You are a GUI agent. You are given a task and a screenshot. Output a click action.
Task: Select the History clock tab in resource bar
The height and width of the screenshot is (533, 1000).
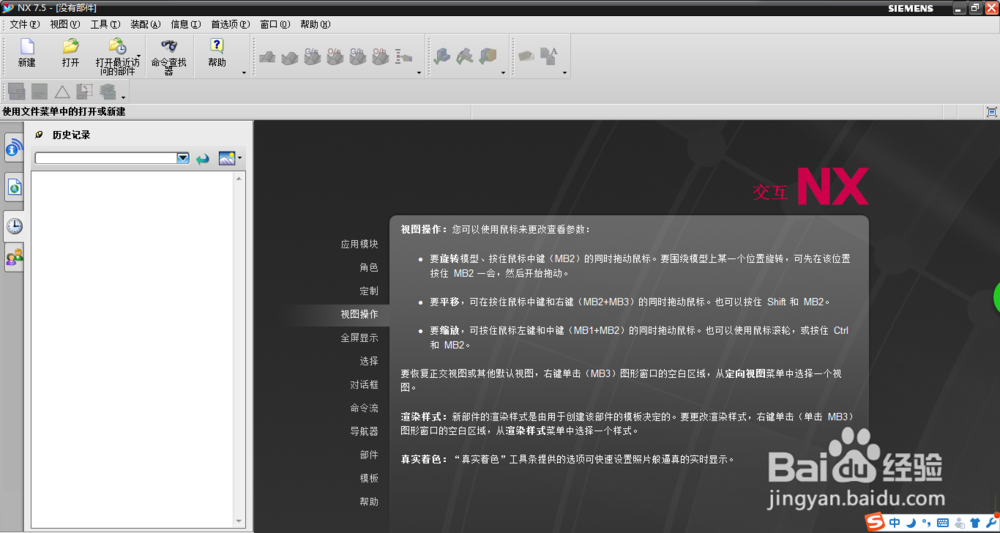click(x=13, y=226)
